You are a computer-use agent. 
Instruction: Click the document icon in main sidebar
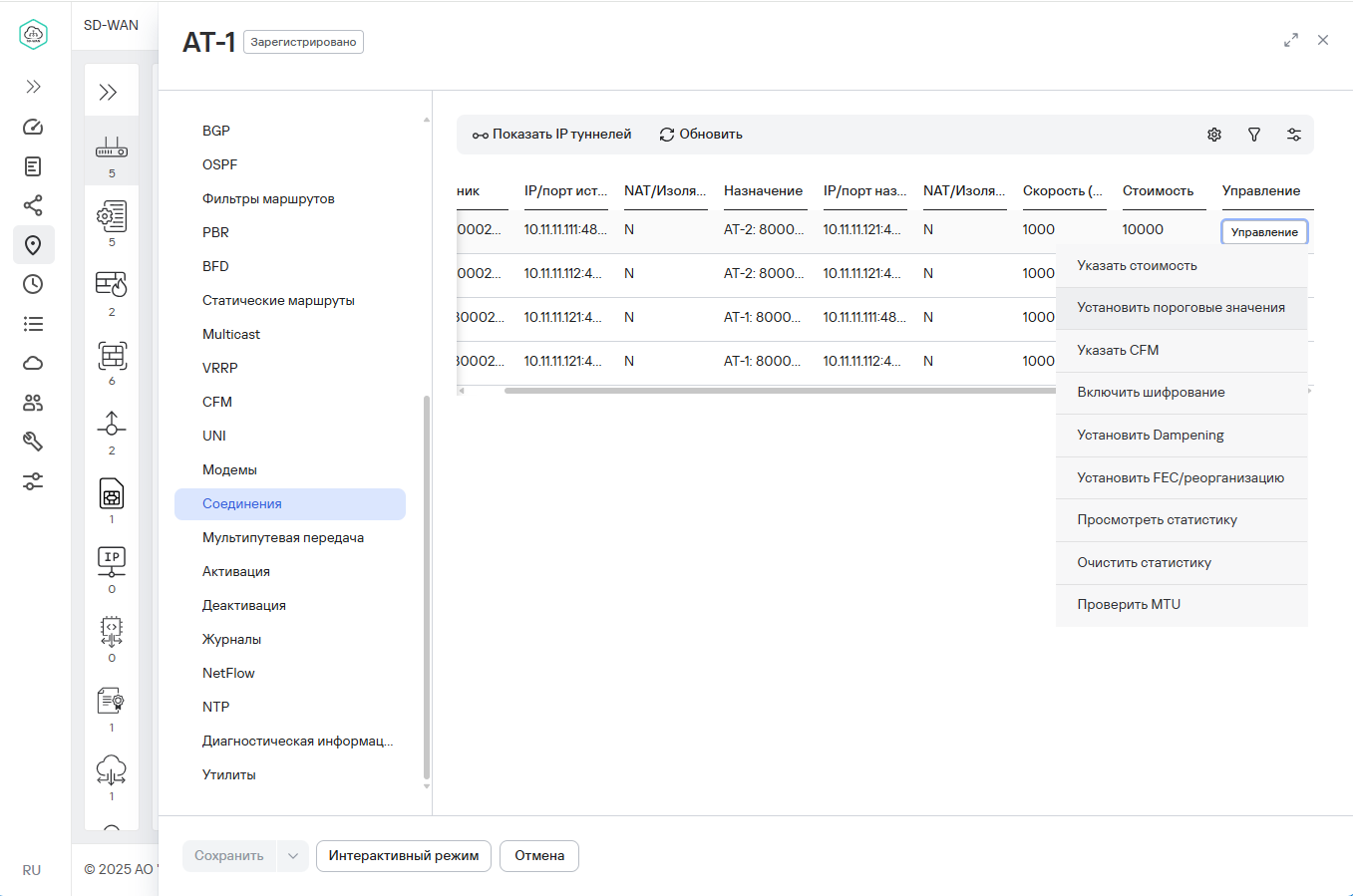point(33,166)
